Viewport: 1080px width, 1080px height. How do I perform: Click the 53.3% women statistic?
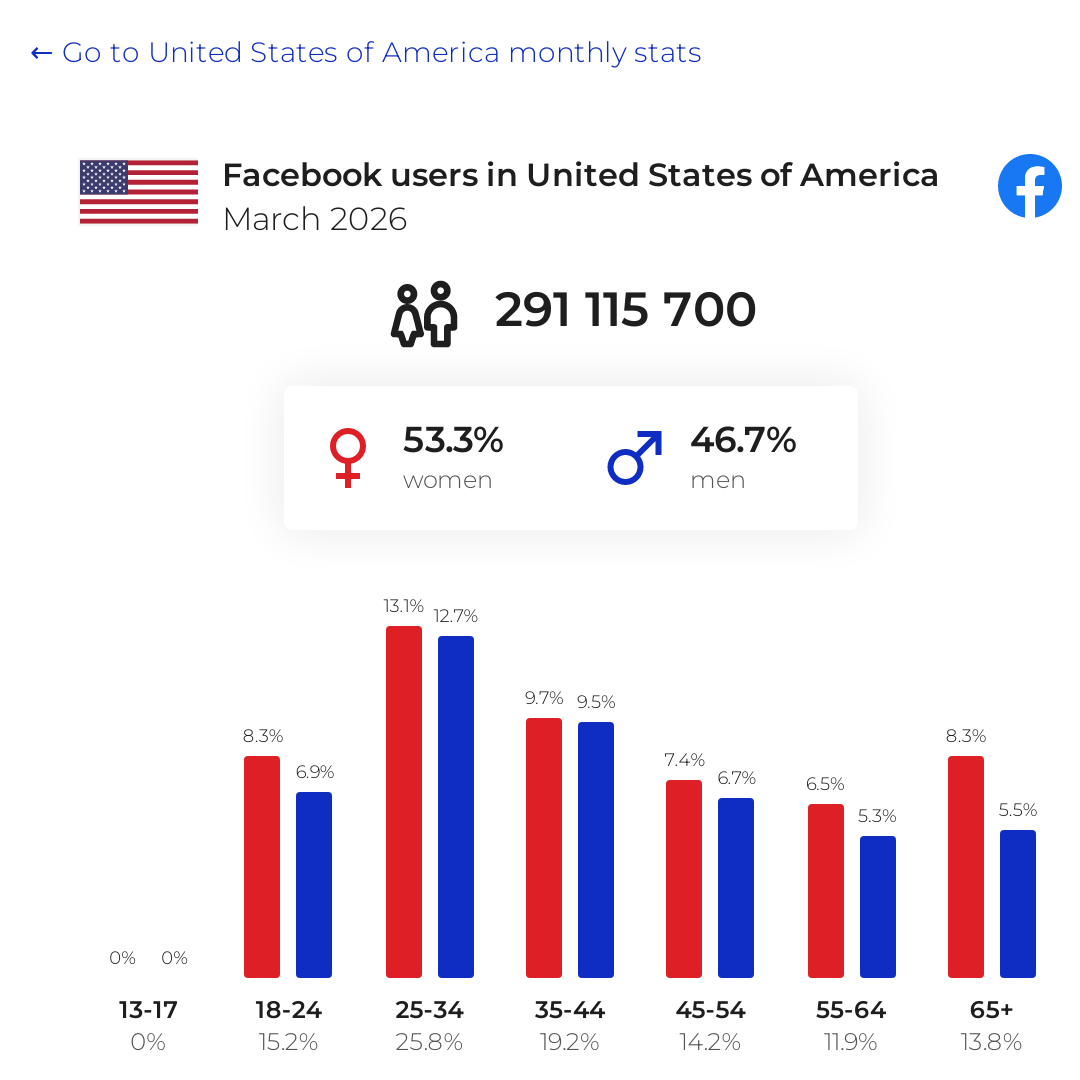coord(453,439)
